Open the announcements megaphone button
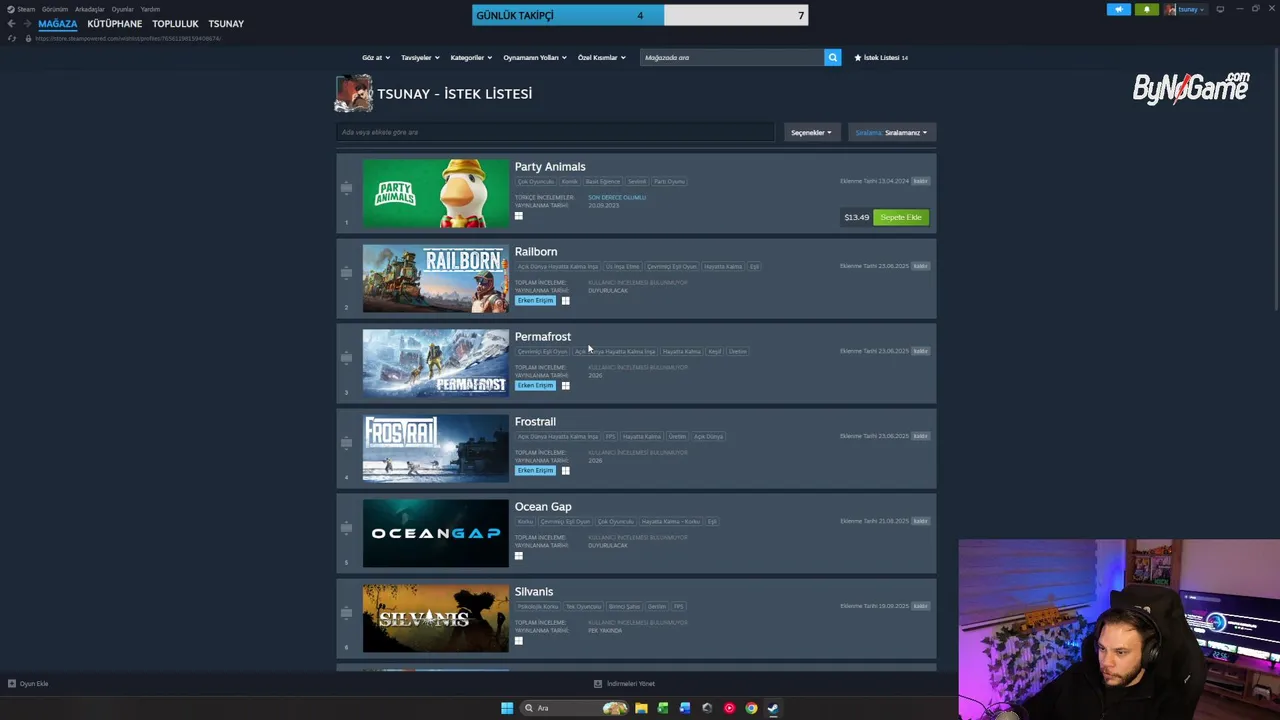This screenshot has height=720, width=1280. (1119, 9)
